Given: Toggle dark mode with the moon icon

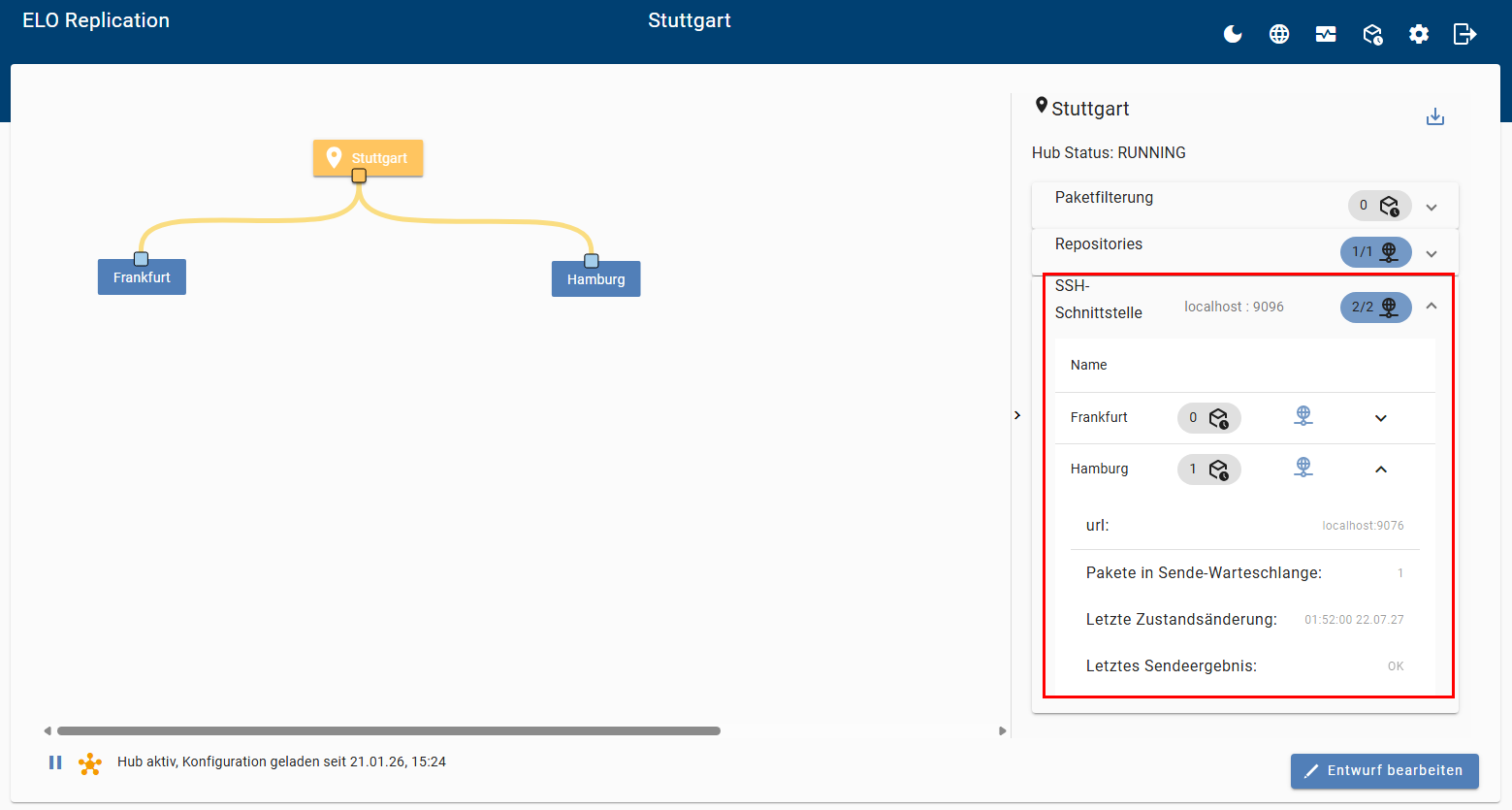Looking at the screenshot, I should point(1233,33).
